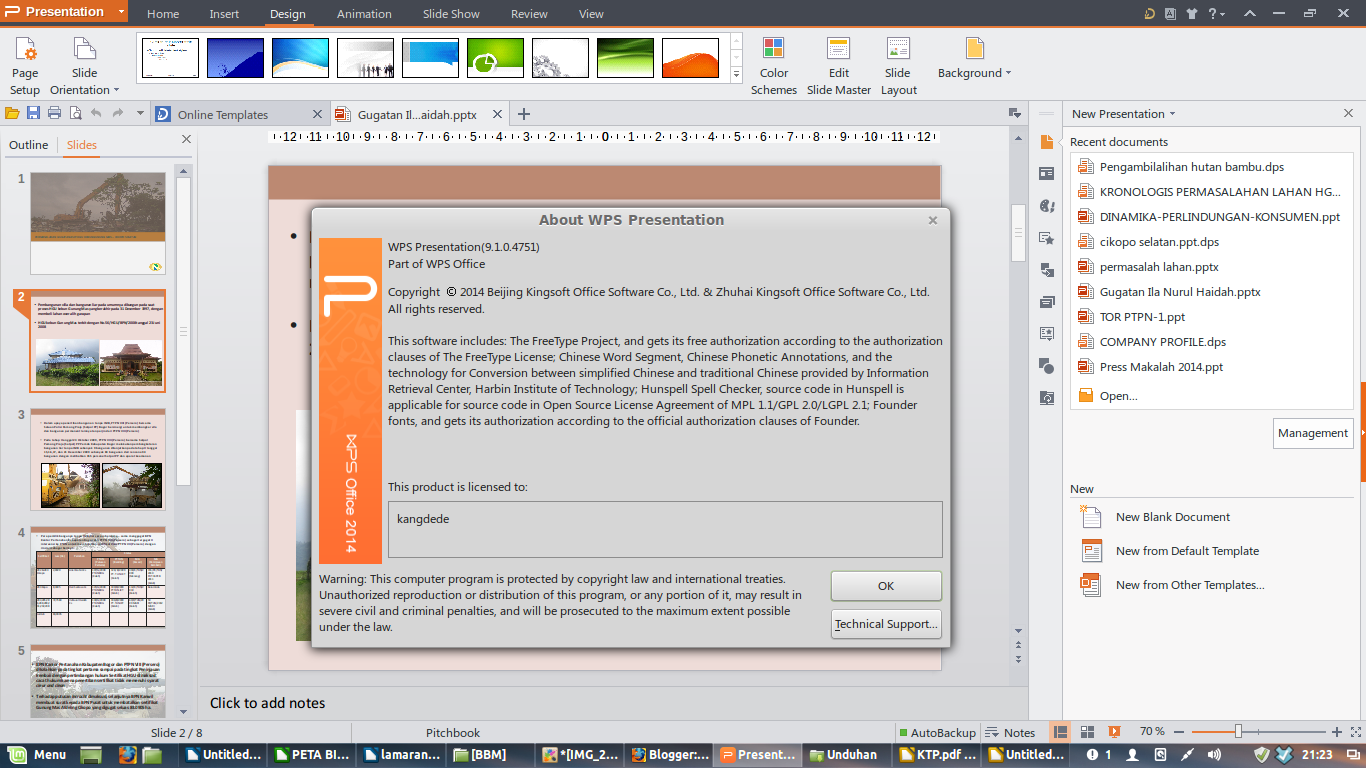Screen dimensions: 1366x768
Task: Open the Page Setup tool
Action: point(25,65)
